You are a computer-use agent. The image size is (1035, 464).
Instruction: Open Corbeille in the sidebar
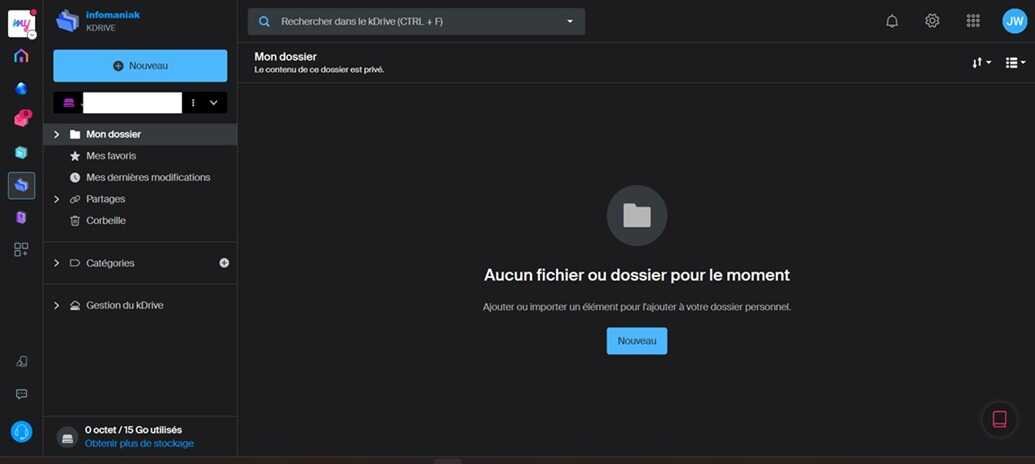(106, 220)
